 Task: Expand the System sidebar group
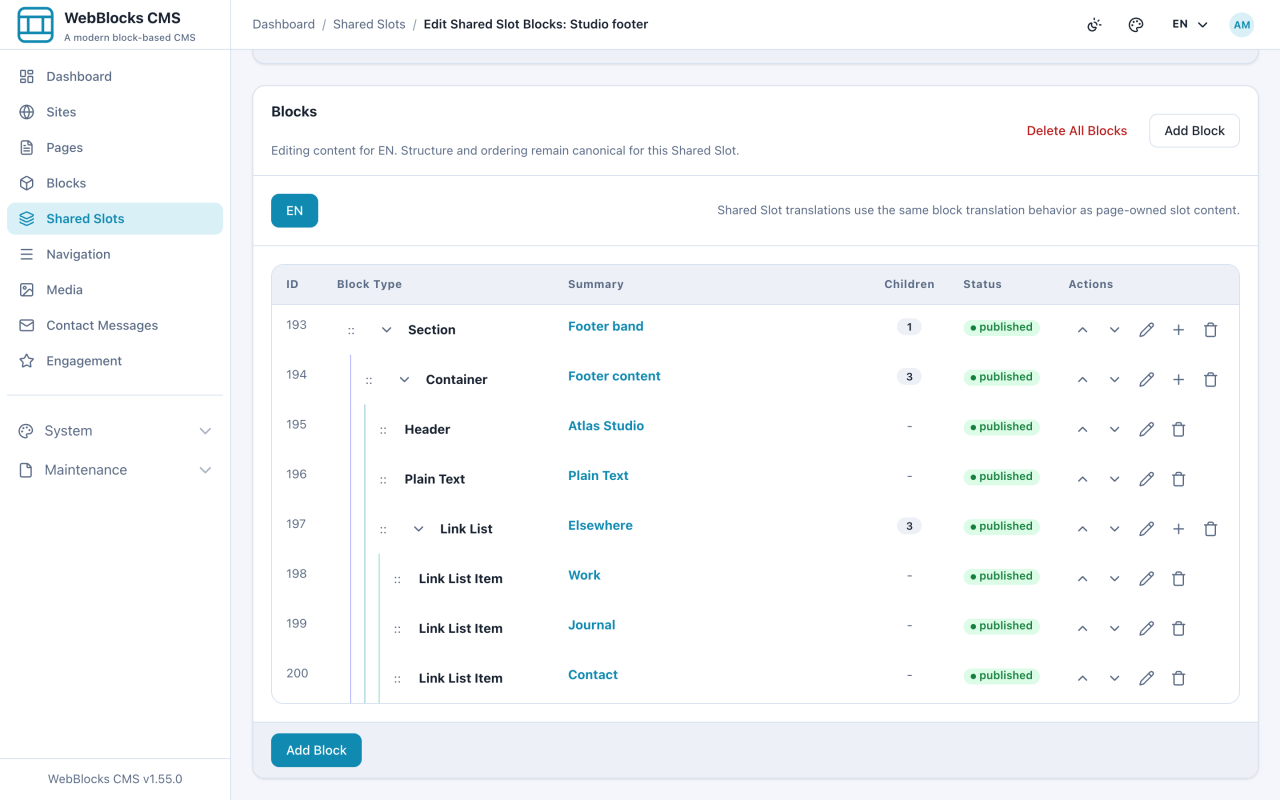[115, 431]
